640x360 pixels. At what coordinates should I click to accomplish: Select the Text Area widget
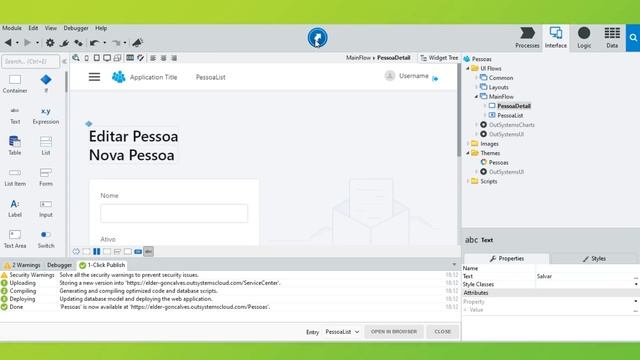tap(15, 239)
